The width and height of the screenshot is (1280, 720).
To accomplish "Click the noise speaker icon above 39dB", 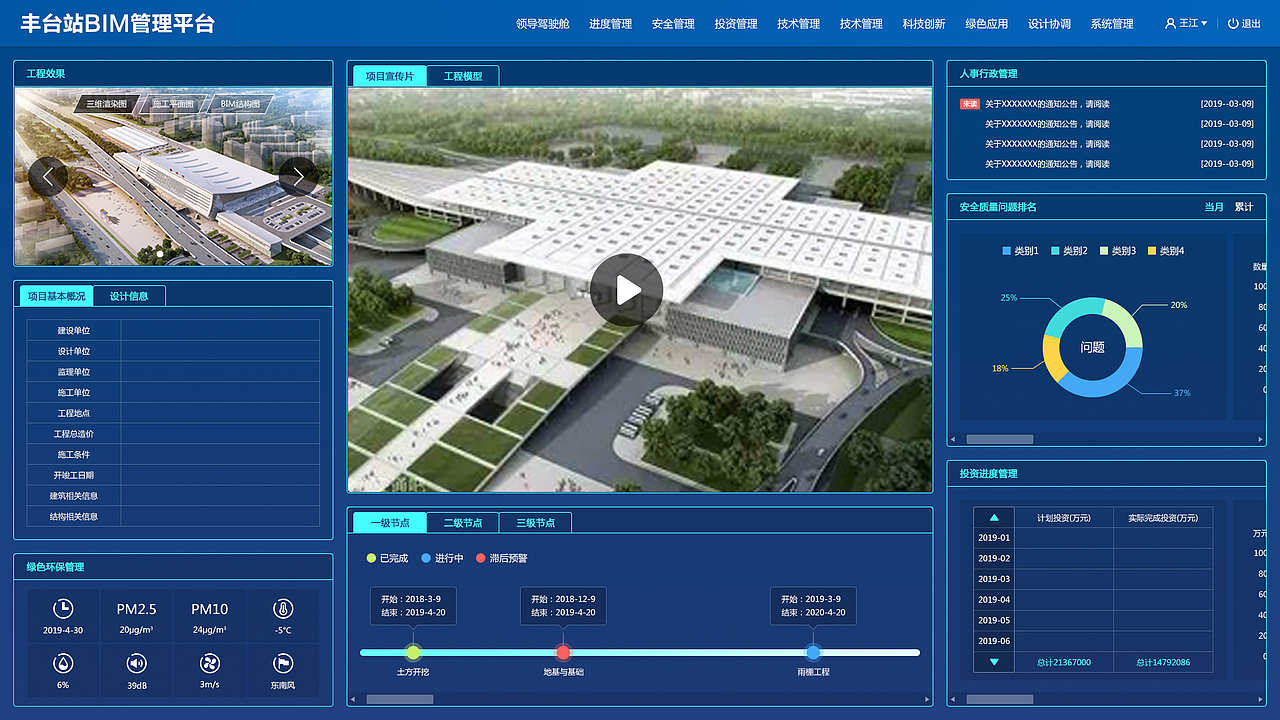I will [136, 663].
